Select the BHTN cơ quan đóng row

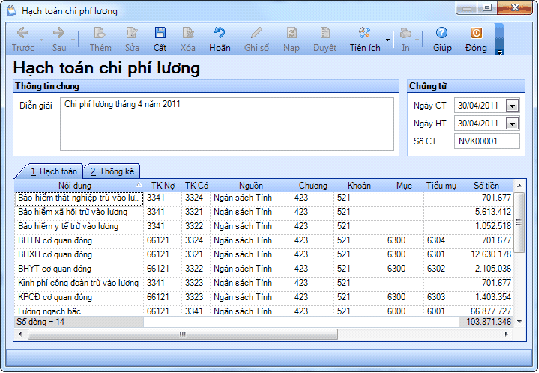[x=264, y=240]
